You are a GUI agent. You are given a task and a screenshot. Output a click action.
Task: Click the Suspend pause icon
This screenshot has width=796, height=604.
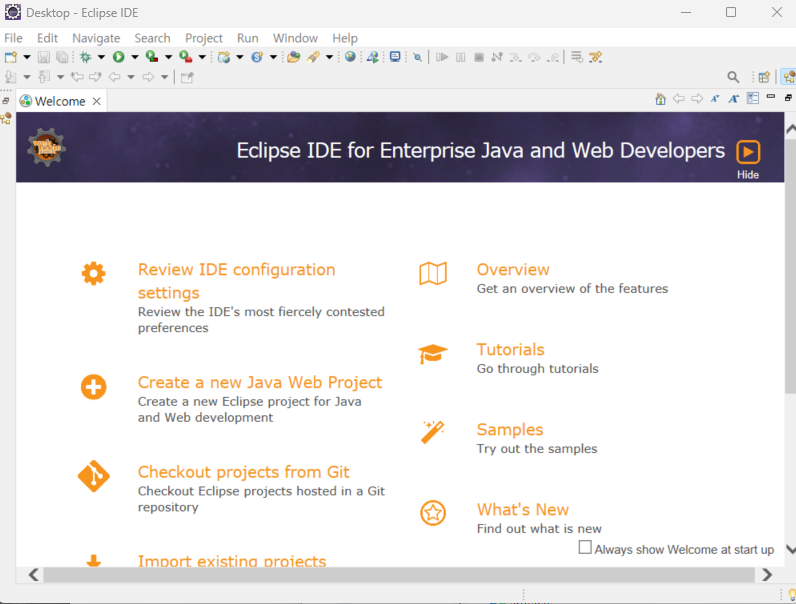[460, 57]
